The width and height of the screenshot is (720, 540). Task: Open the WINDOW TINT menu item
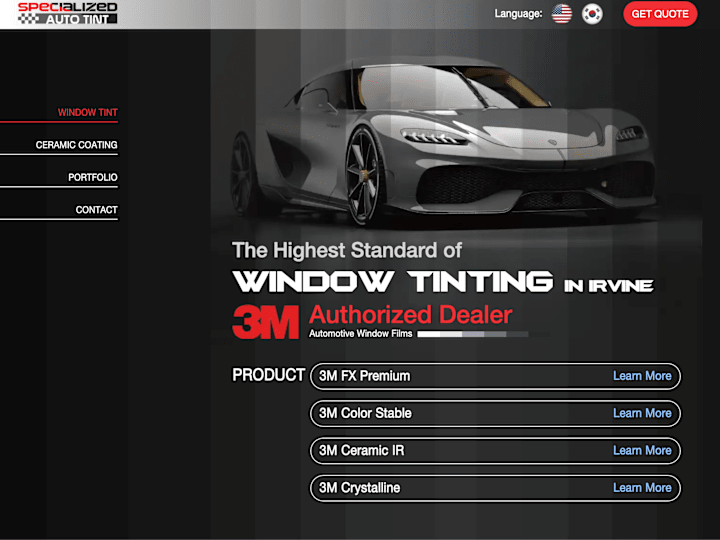coord(87,112)
